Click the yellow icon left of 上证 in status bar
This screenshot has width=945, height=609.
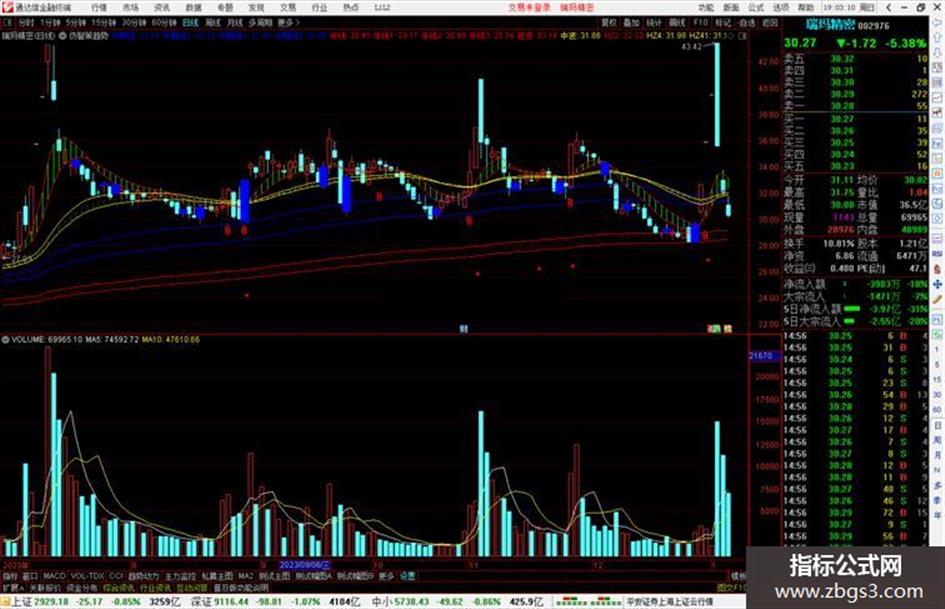pyautogui.click(x=5, y=602)
